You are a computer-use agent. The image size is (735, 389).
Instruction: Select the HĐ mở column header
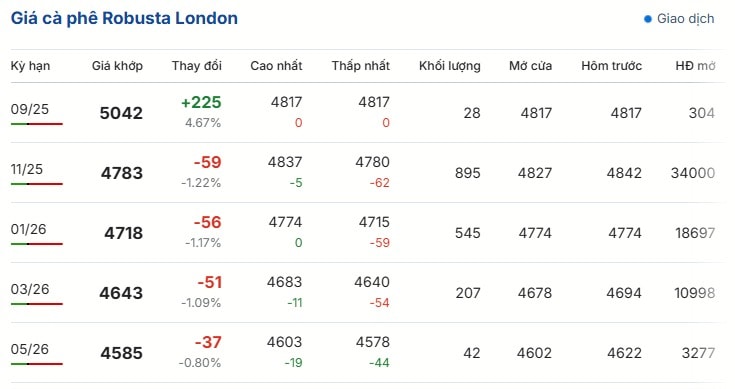tap(695, 66)
